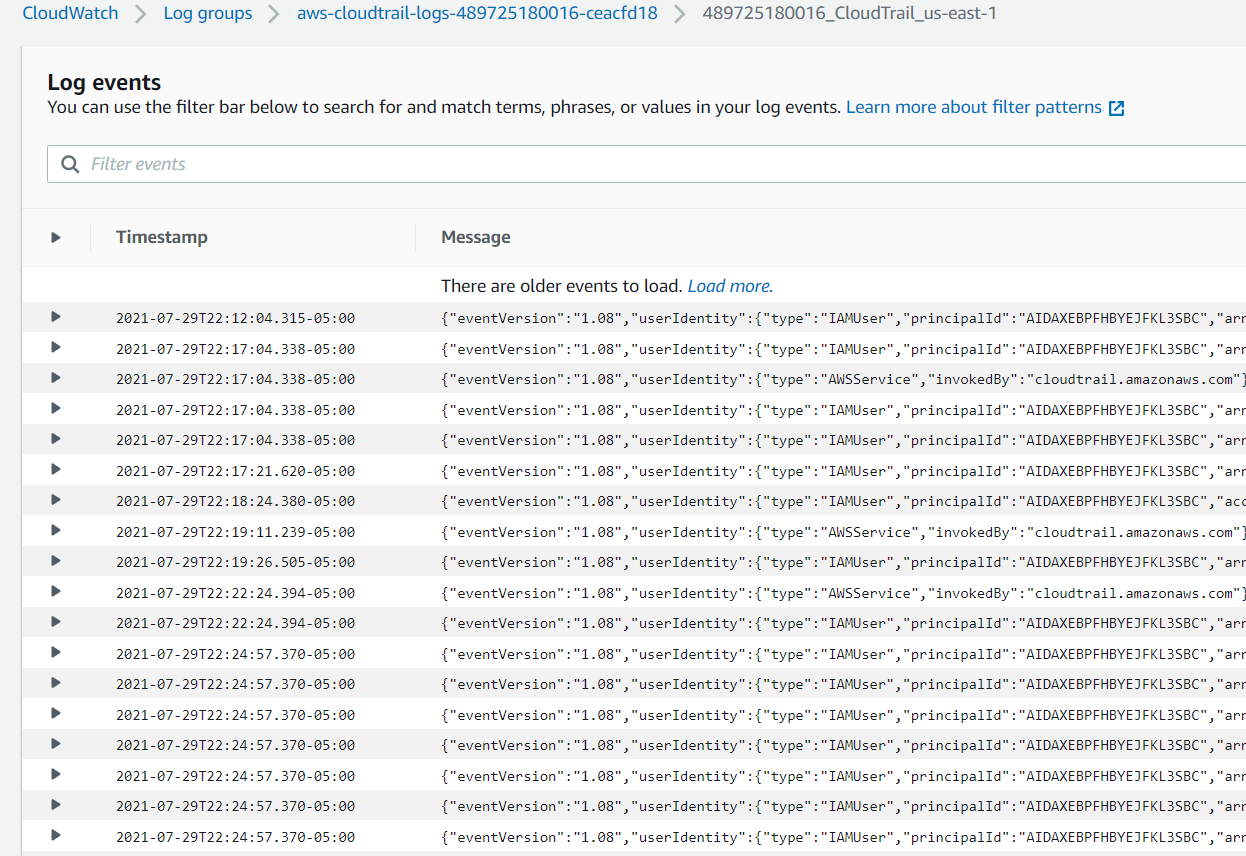Select timestamp 2021-07-29T22:18:24.380-05:00

tap(235, 501)
